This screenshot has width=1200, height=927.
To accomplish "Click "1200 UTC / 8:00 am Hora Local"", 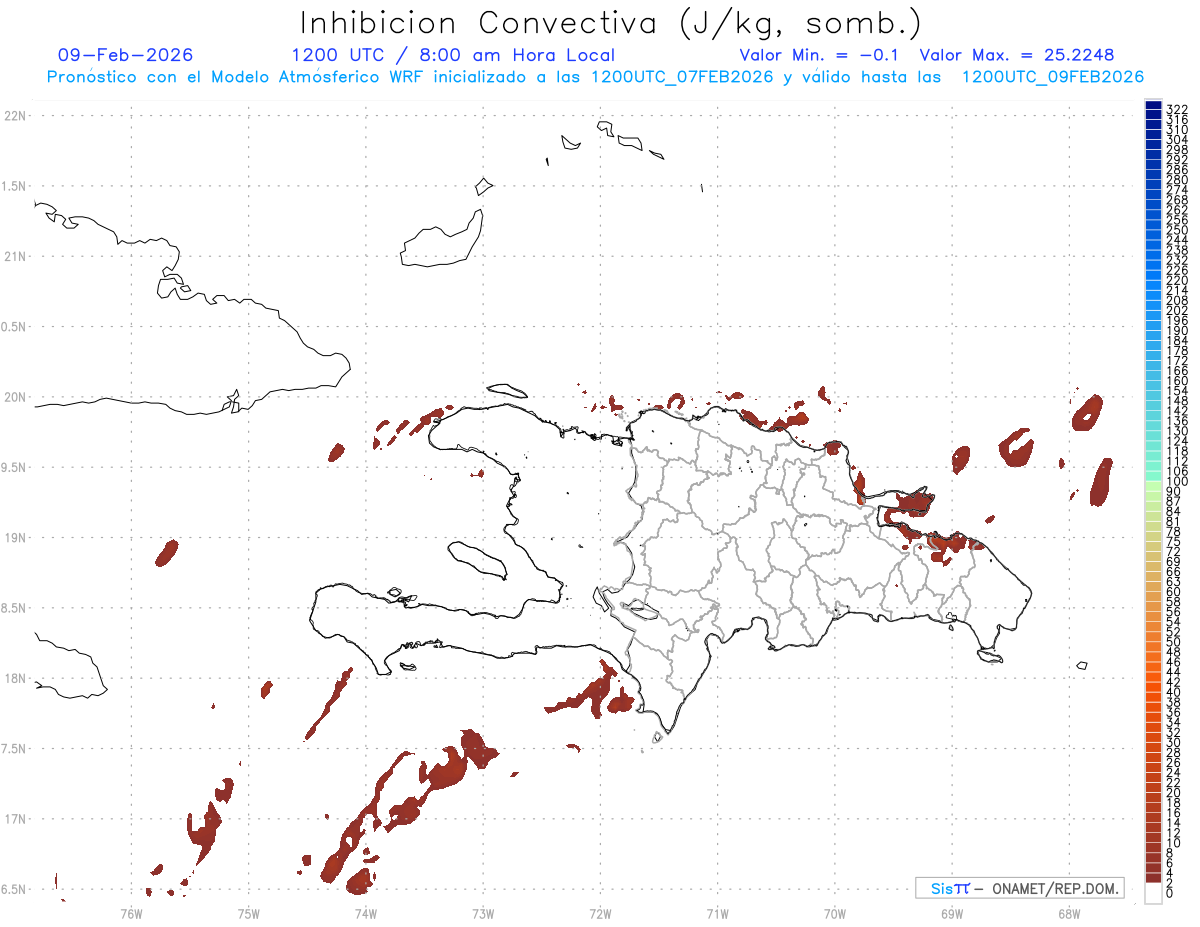I will [x=453, y=55].
